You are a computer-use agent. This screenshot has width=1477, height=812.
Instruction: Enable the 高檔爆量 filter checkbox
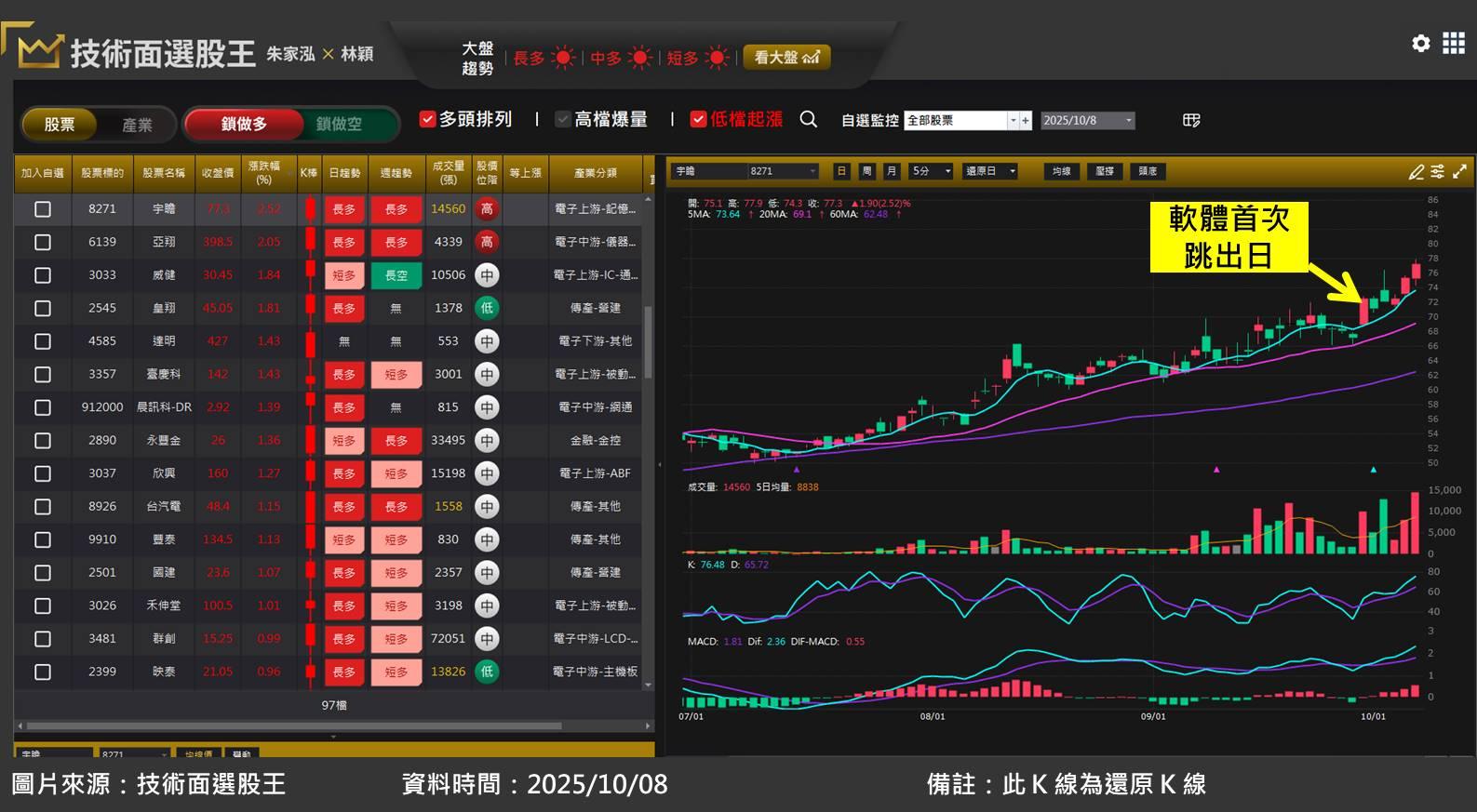point(563,120)
